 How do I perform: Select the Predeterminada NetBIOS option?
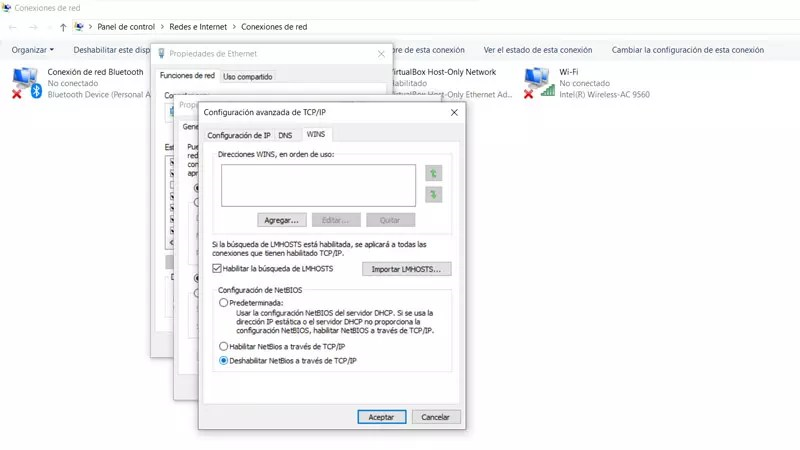(x=224, y=302)
